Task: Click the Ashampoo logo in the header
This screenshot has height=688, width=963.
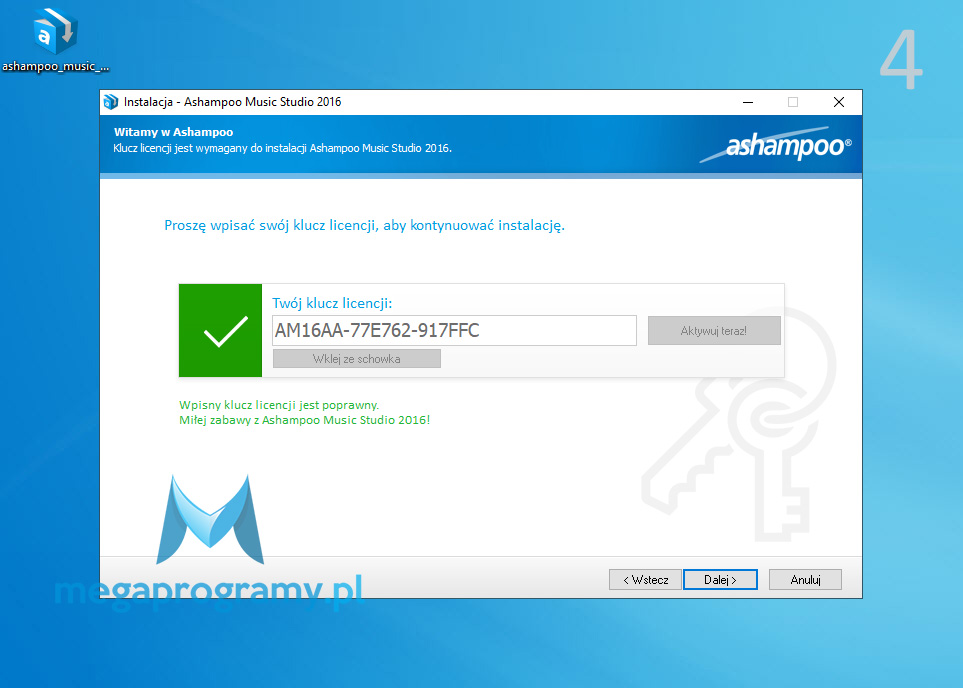Action: pos(776,146)
